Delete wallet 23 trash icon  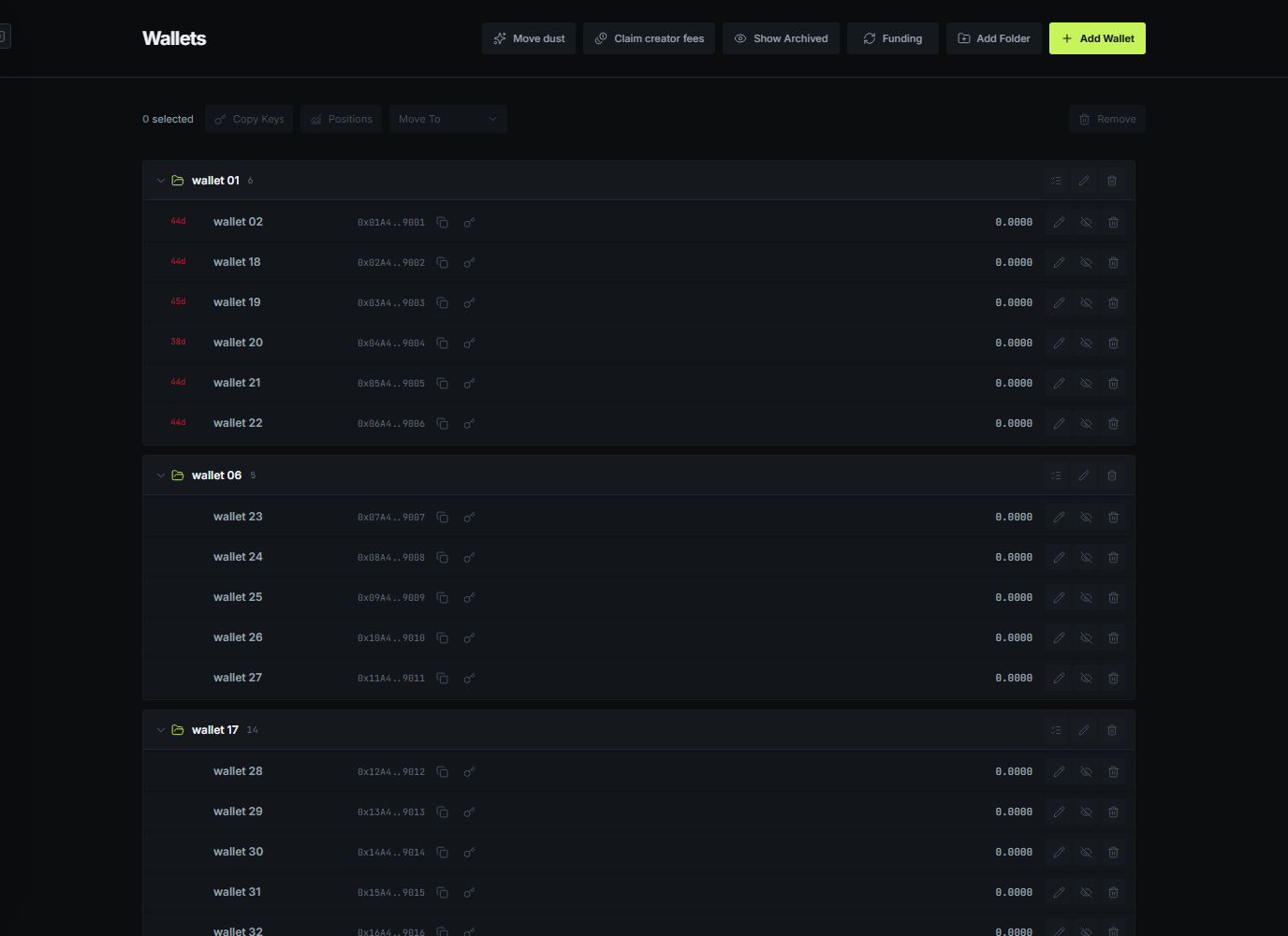[1113, 518]
